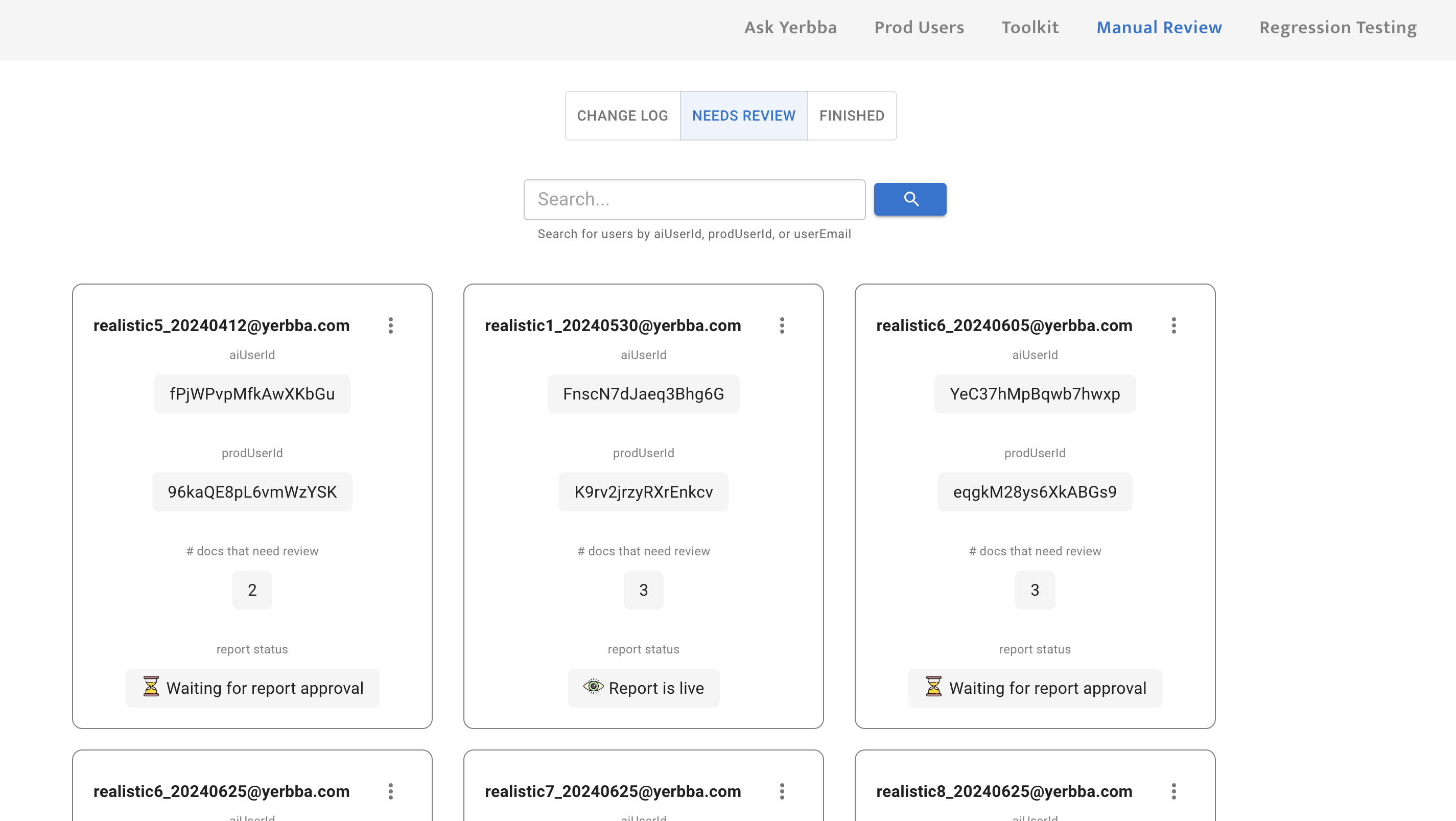The image size is (1456, 821).
Task: Click aiUserId chip fPjWPvpMfkAwXKbGu
Action: (x=252, y=394)
